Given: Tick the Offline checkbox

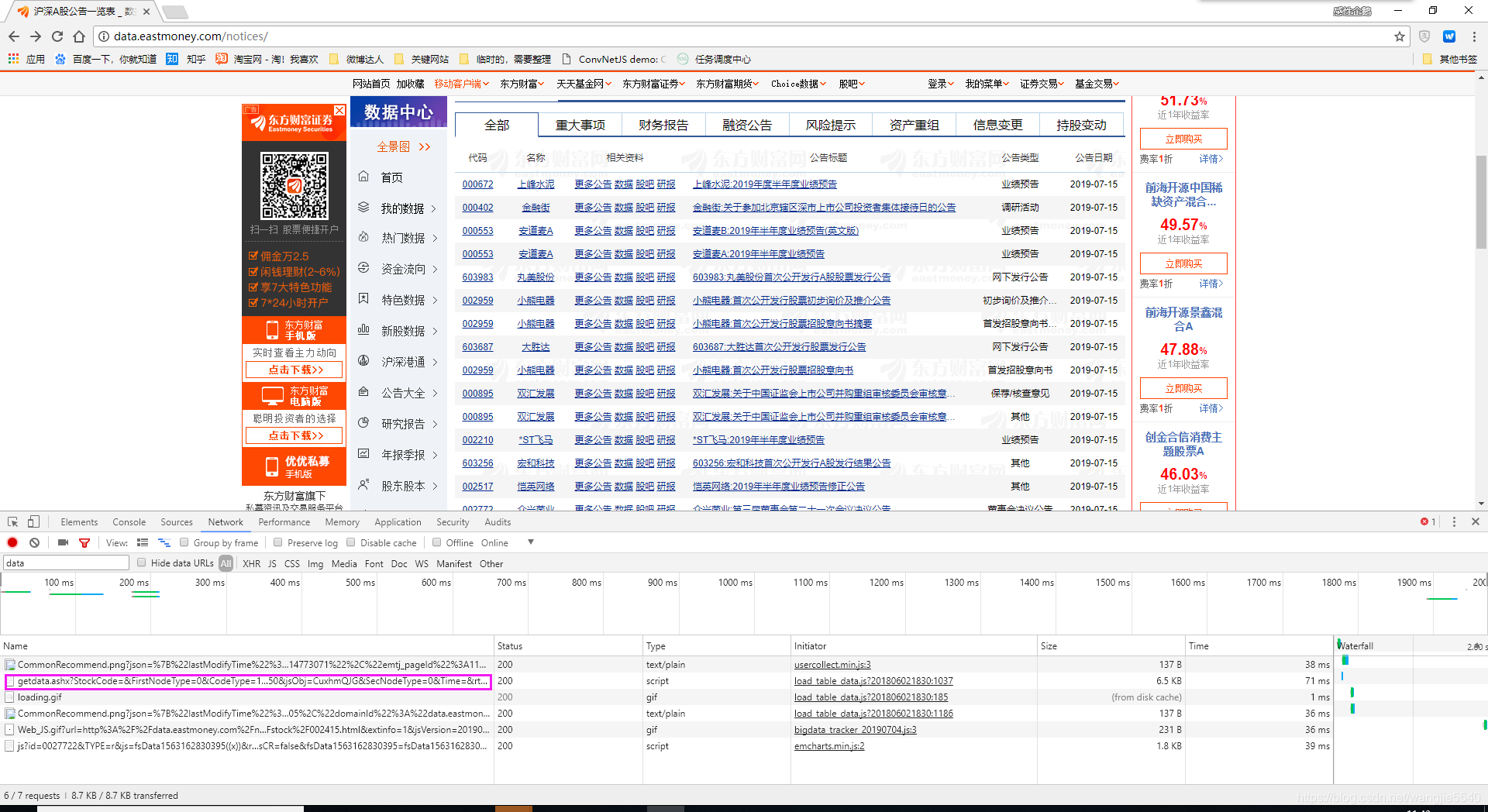Looking at the screenshot, I should pos(437,542).
